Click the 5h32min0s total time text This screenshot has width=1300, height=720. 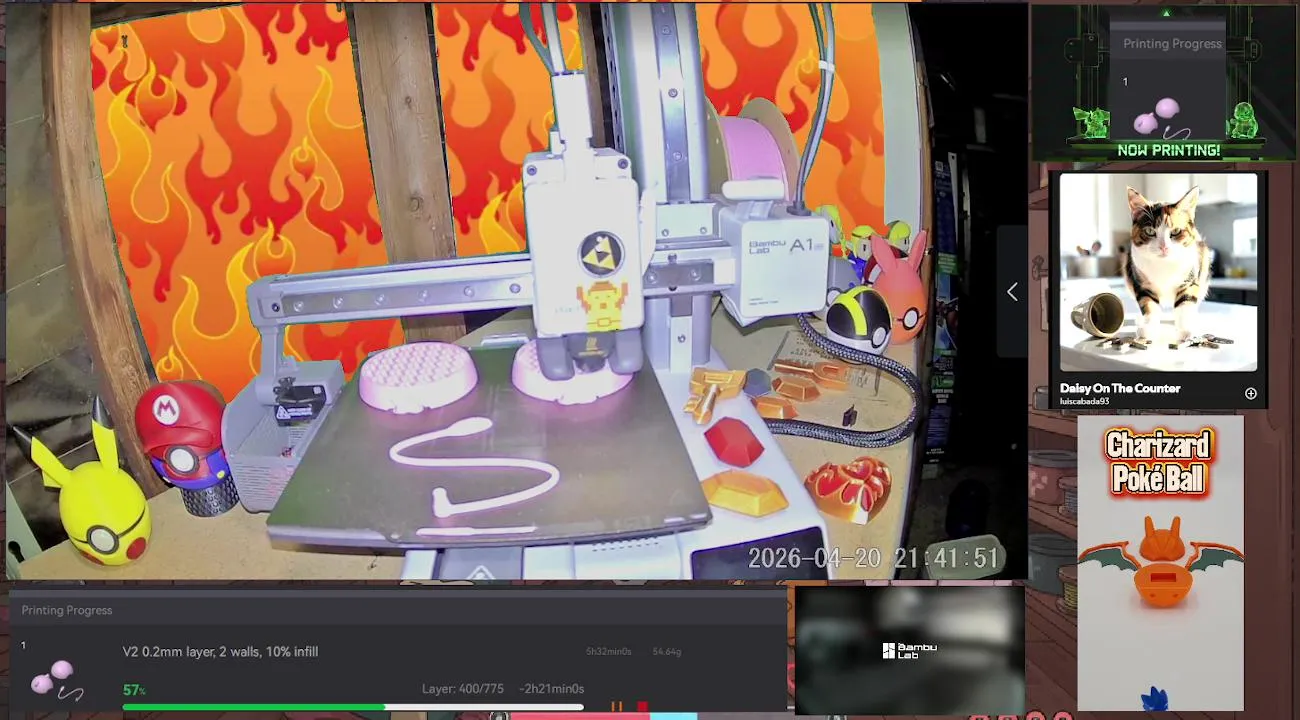[x=608, y=652]
